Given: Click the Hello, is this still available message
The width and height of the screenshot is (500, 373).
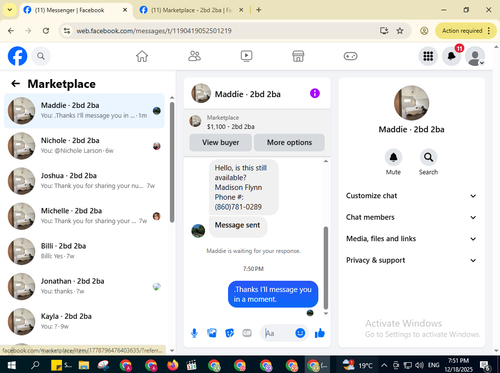Looking at the screenshot, I should (244, 187).
